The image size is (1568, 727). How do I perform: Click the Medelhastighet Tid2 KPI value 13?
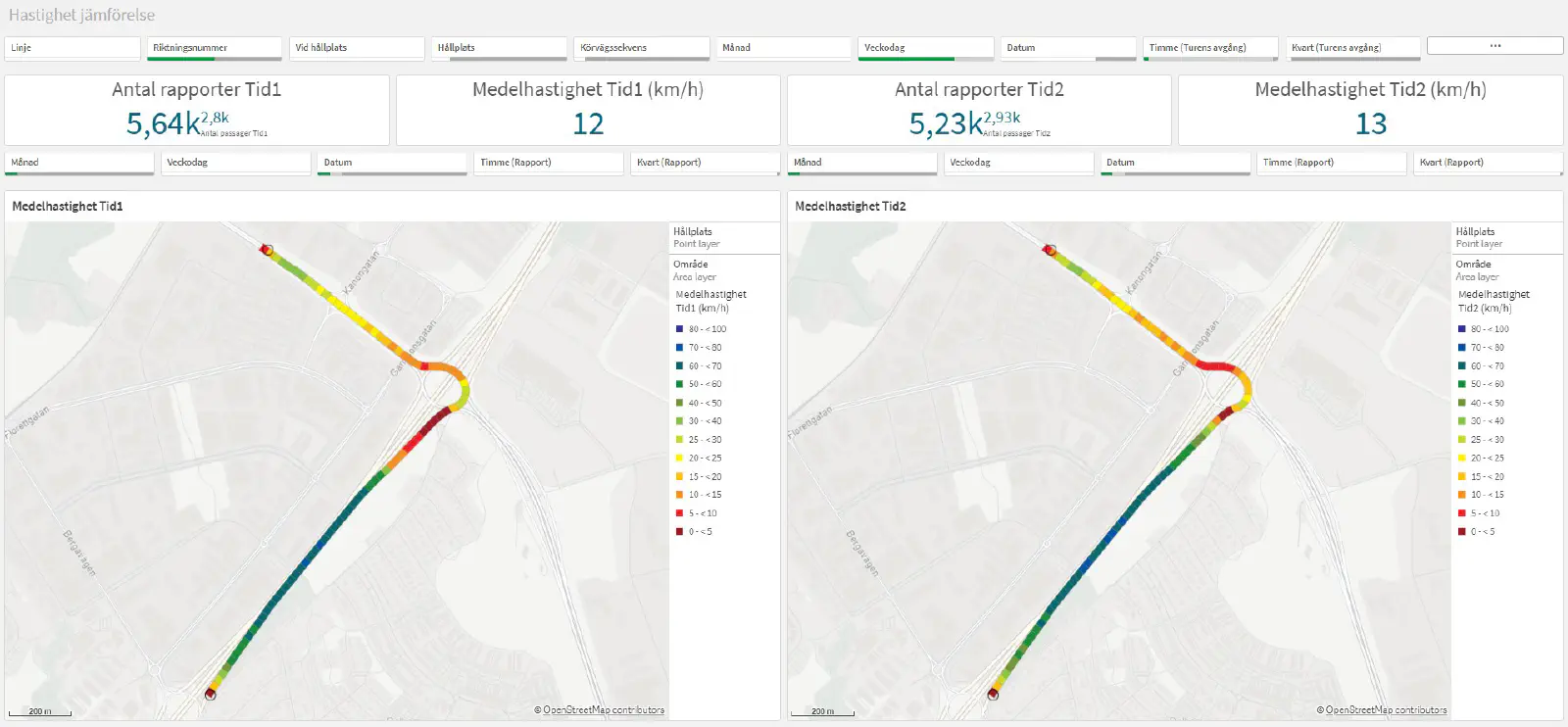pos(1370,124)
